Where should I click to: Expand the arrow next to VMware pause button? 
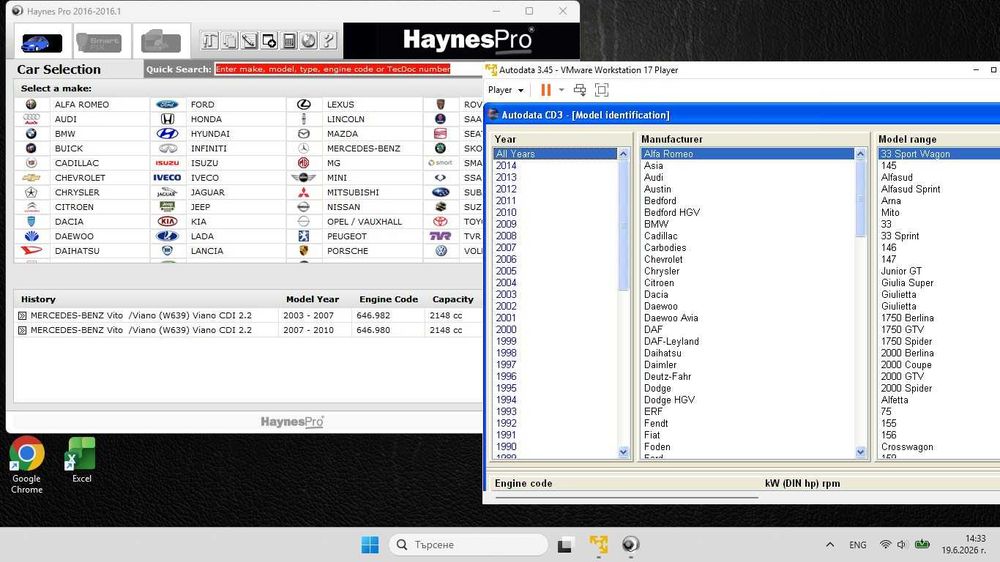pos(561,90)
